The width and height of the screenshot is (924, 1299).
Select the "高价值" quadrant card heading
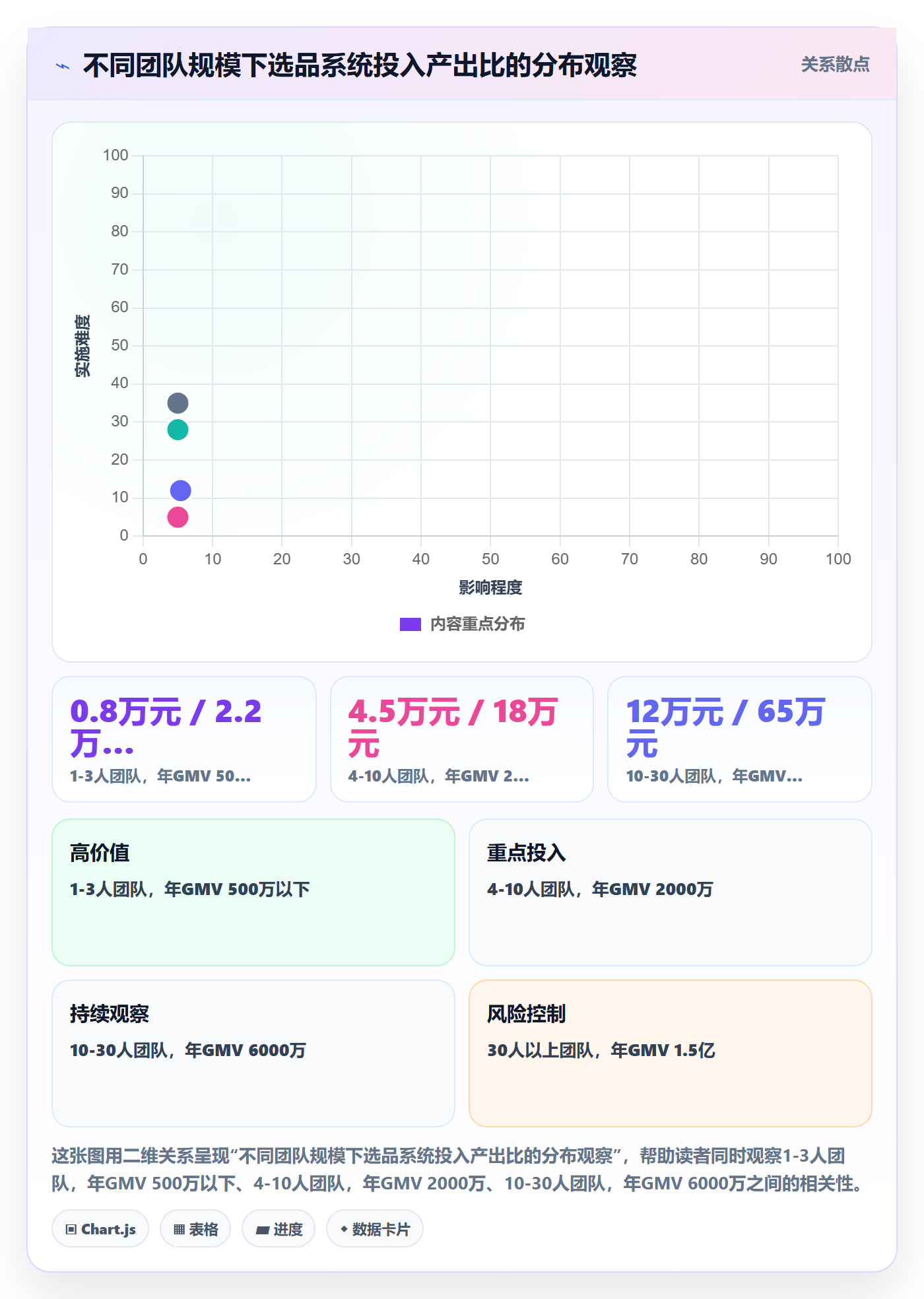(x=100, y=853)
